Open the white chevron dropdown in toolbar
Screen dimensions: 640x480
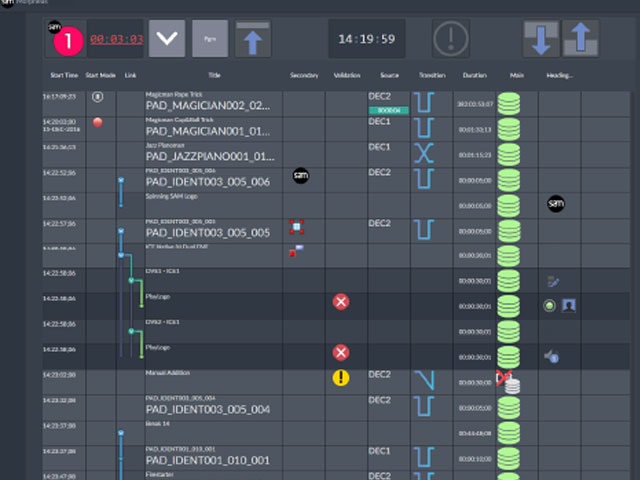click(167, 39)
